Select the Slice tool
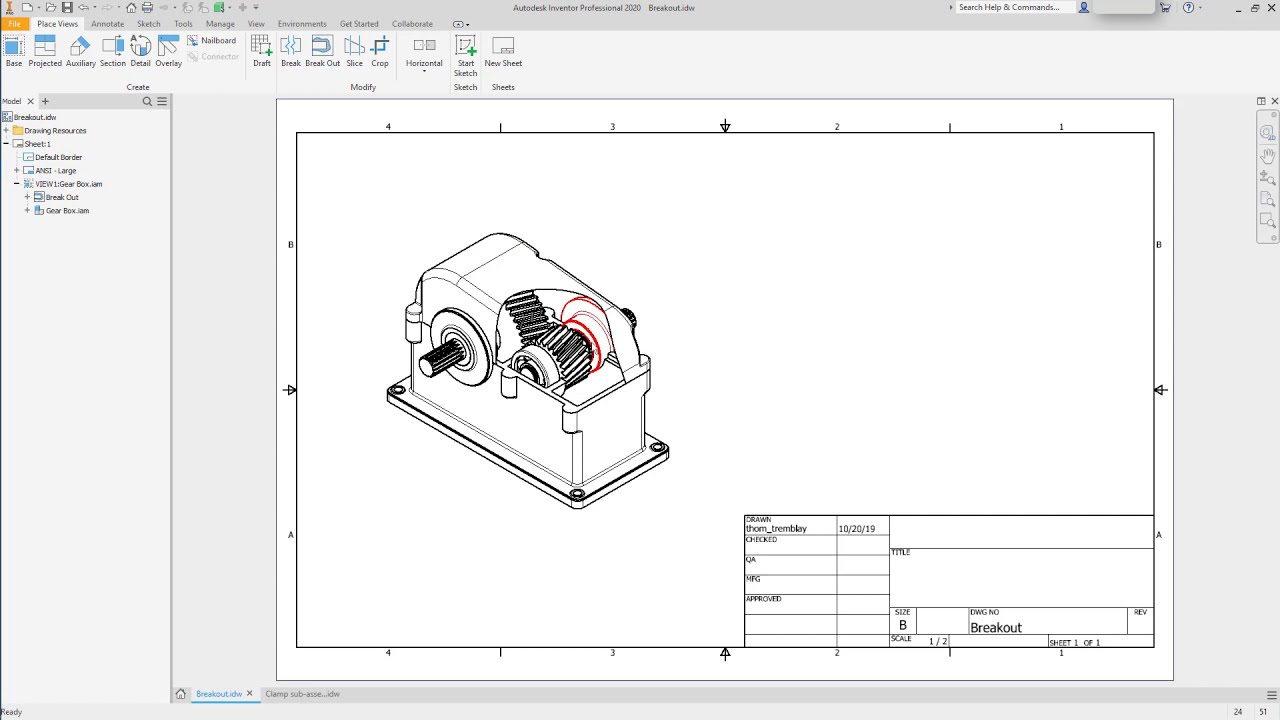The height and width of the screenshot is (720, 1280). 354,51
